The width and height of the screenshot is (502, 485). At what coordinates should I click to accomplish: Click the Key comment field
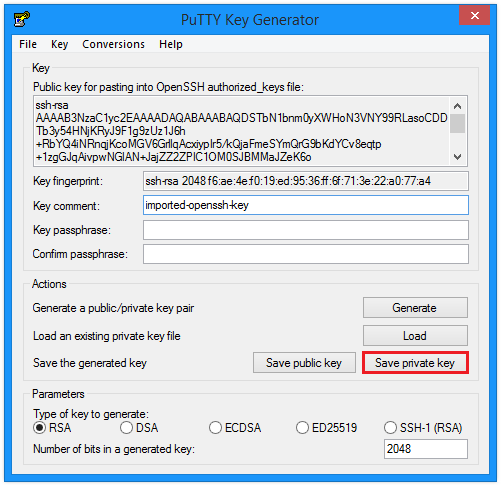[306, 205]
